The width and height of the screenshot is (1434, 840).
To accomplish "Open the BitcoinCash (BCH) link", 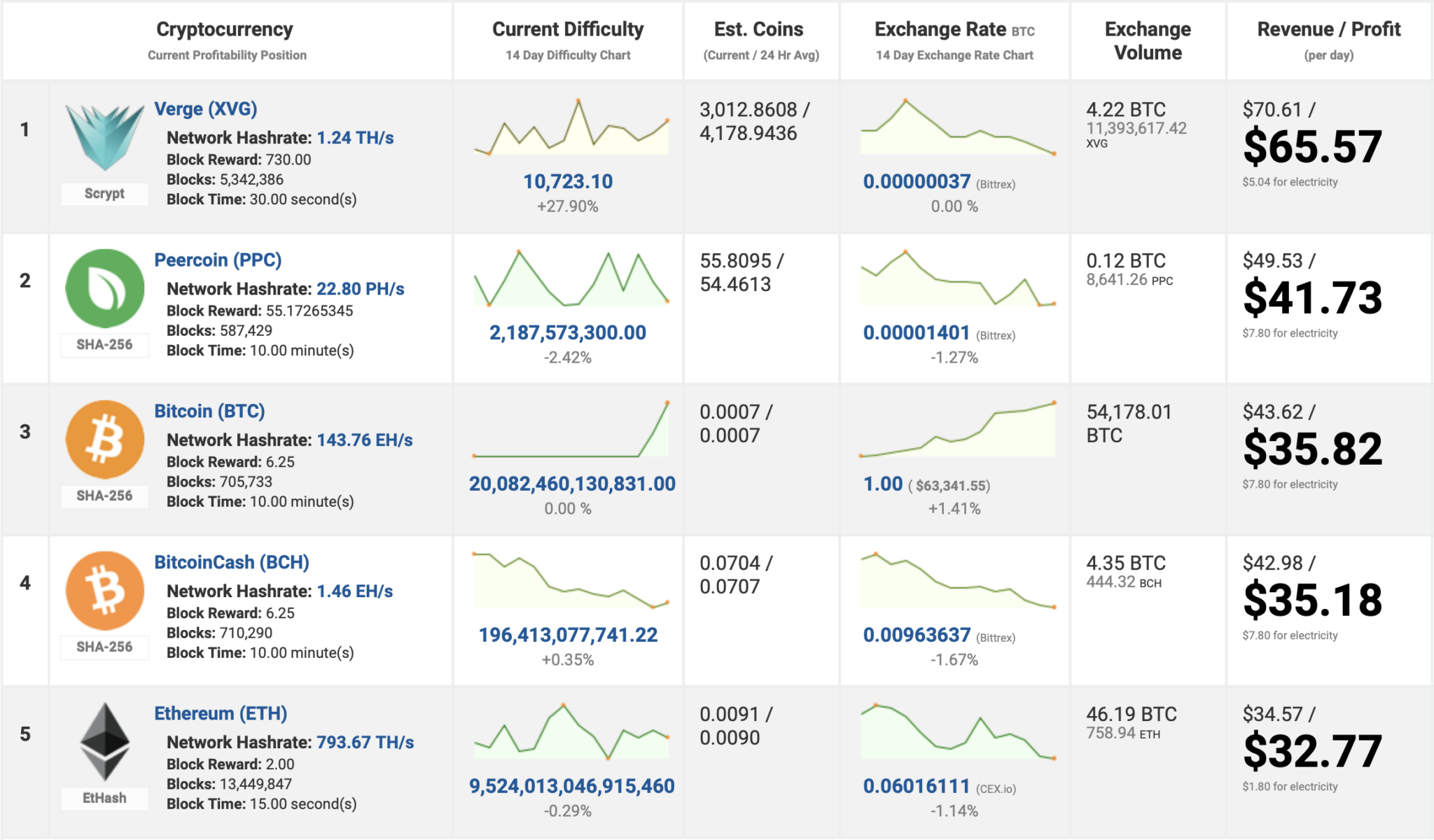I will pyautogui.click(x=232, y=563).
